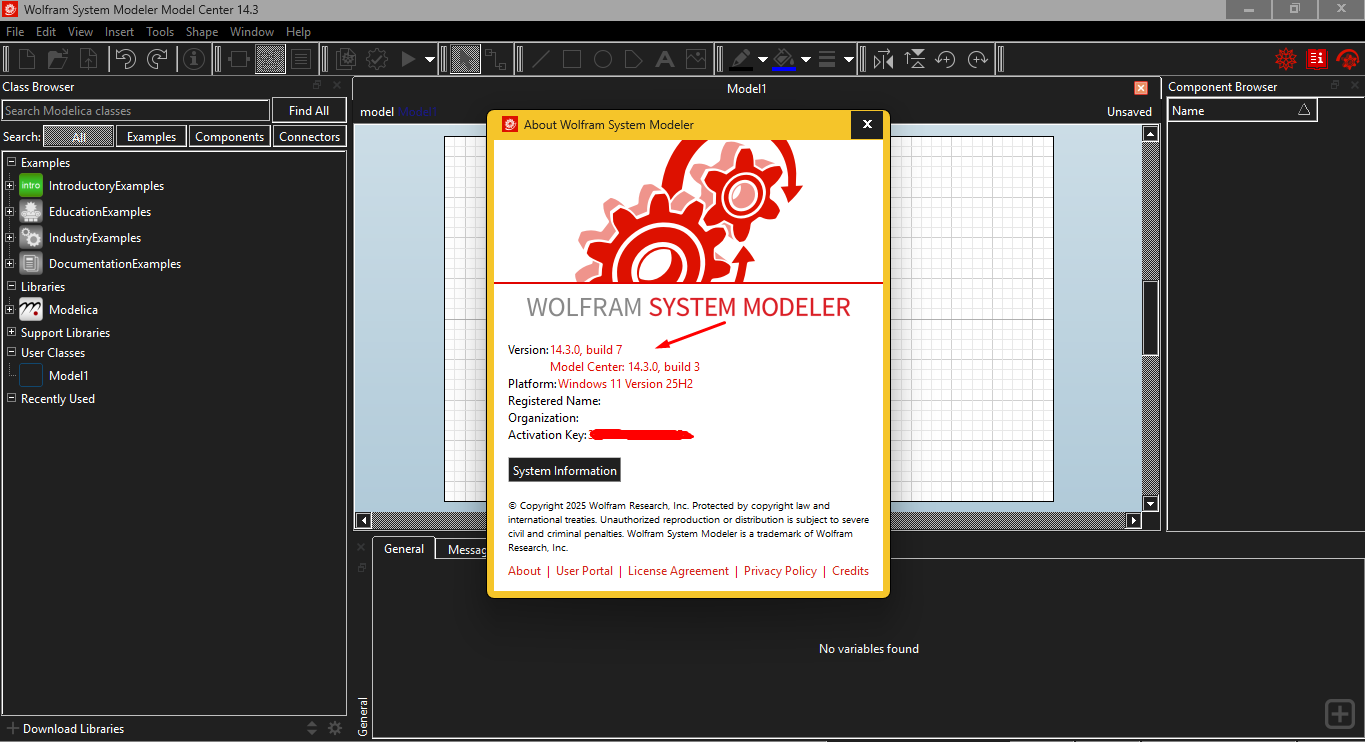Image resolution: width=1365 pixels, height=742 pixels.
Task: Expand the Modelica library tree item
Action: [8, 309]
